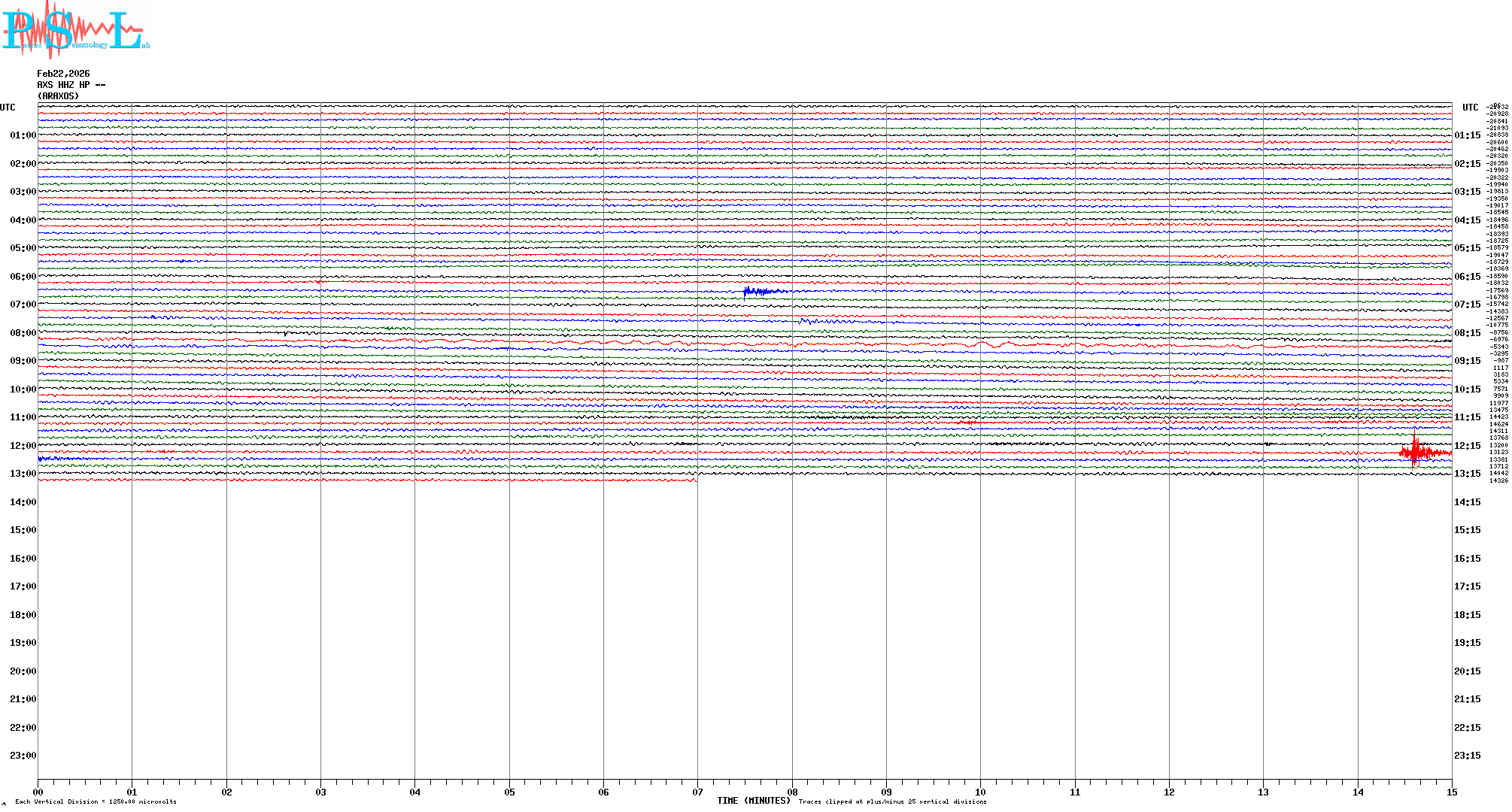Screen dimensions: 1512x812
Task: Click the traces clipped footer note
Action: 892,801
